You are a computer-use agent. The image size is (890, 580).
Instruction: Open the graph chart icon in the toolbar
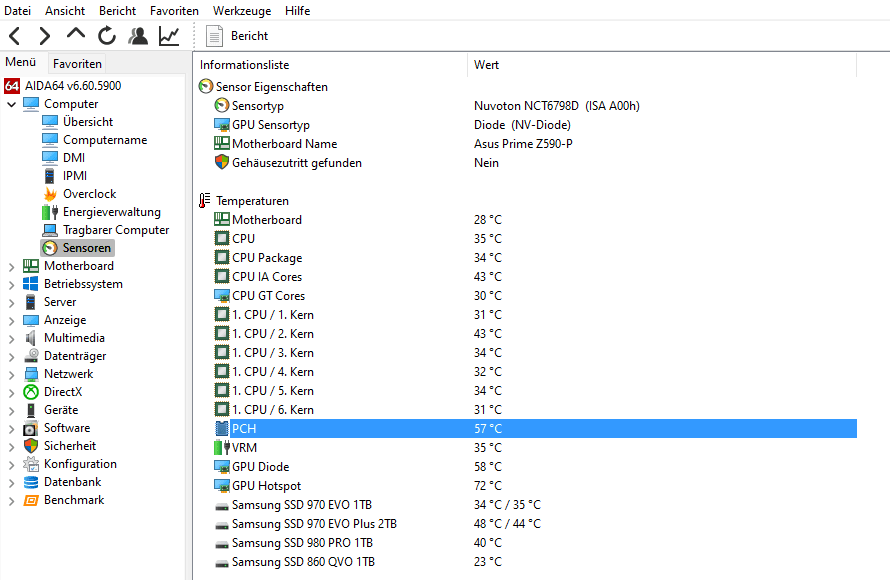point(169,36)
